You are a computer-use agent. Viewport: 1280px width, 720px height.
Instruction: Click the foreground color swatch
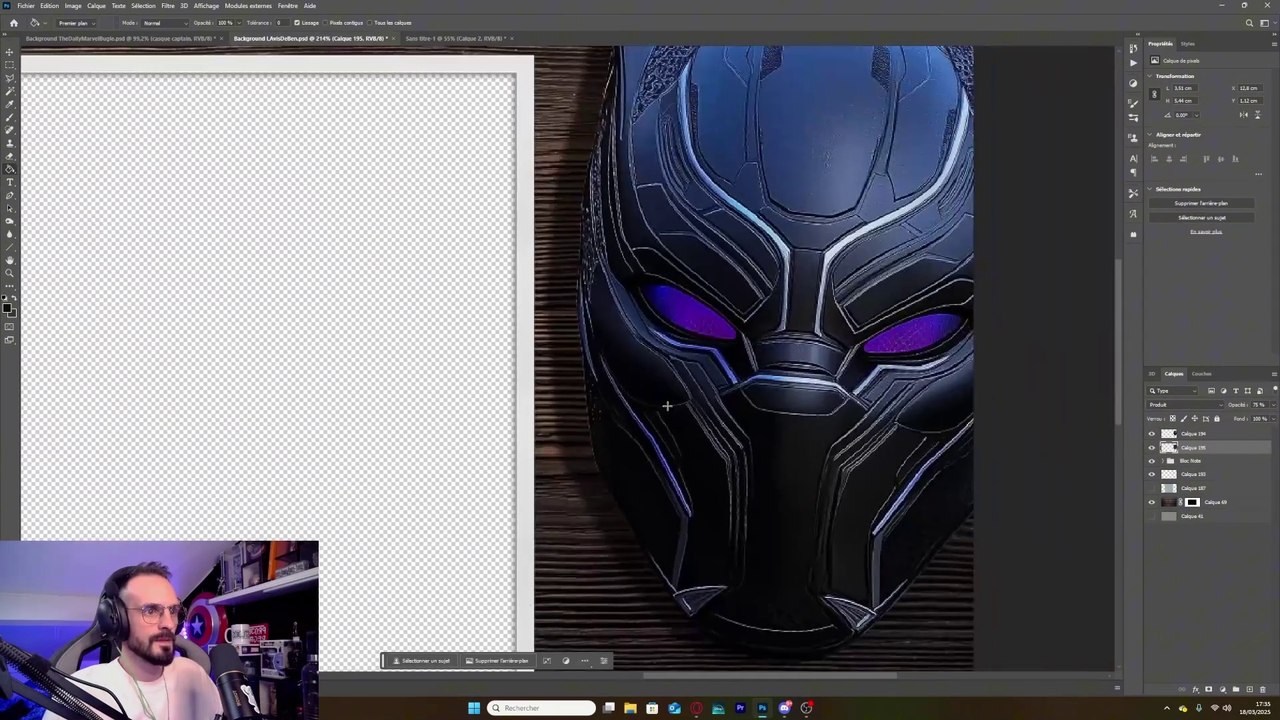(x=8, y=309)
